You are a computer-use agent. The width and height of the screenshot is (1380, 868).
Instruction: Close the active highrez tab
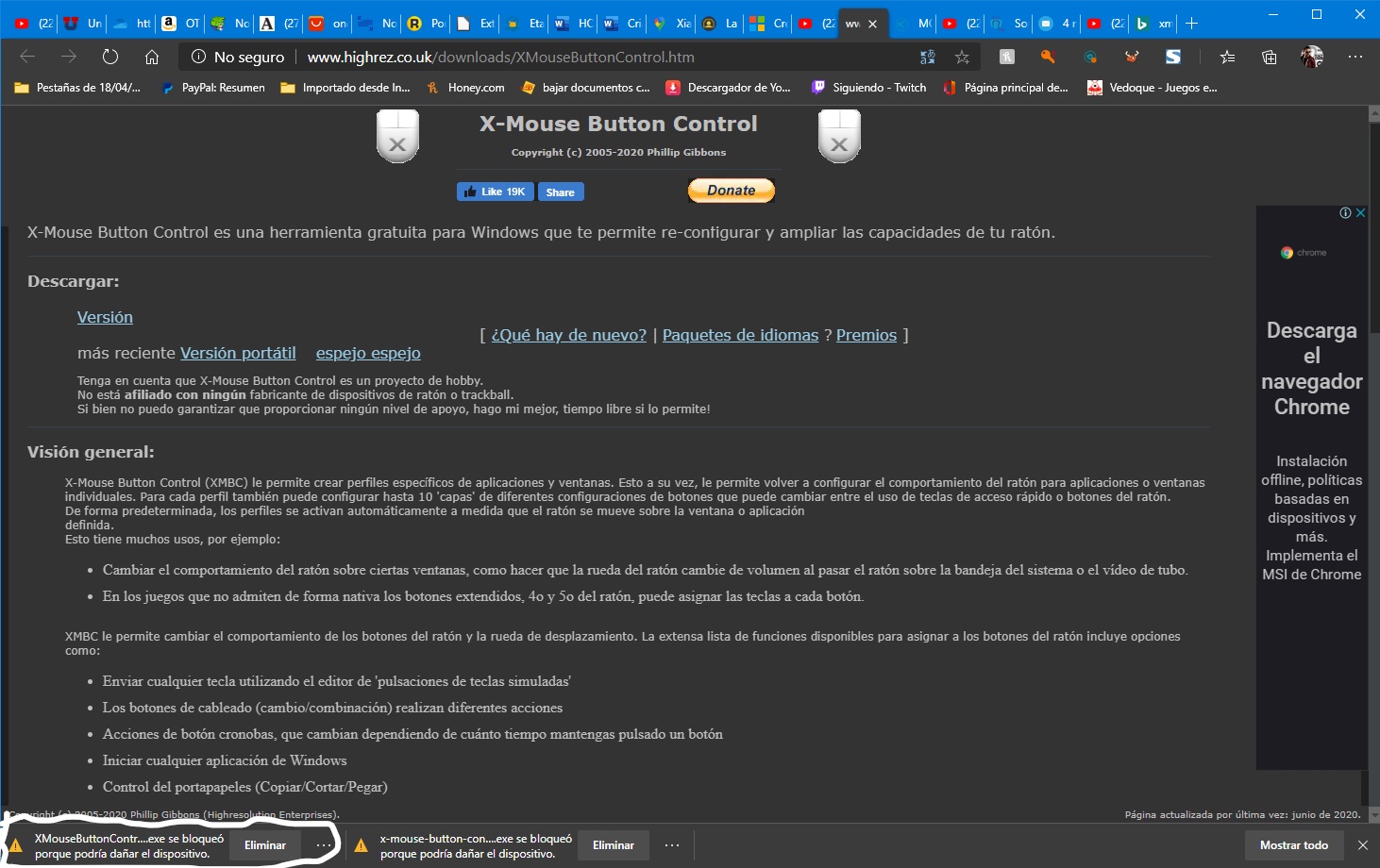tap(872, 24)
